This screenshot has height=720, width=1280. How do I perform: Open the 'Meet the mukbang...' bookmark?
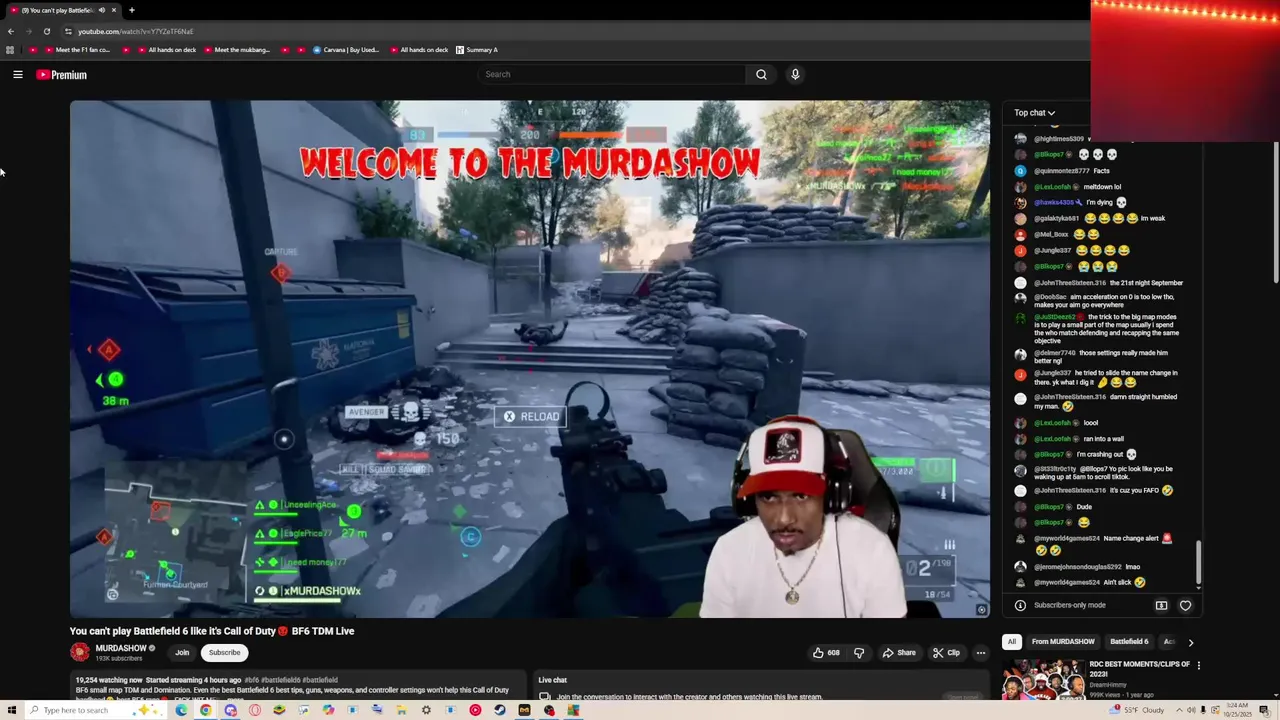[x=236, y=50]
